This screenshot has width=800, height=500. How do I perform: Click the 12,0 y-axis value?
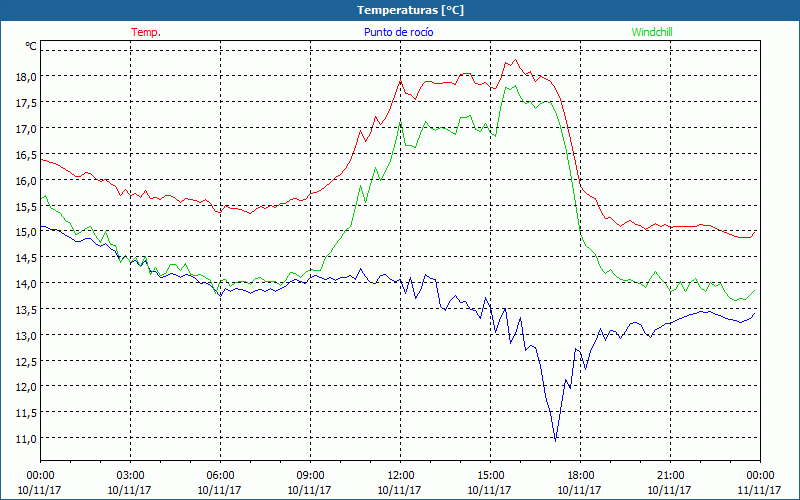point(27,387)
